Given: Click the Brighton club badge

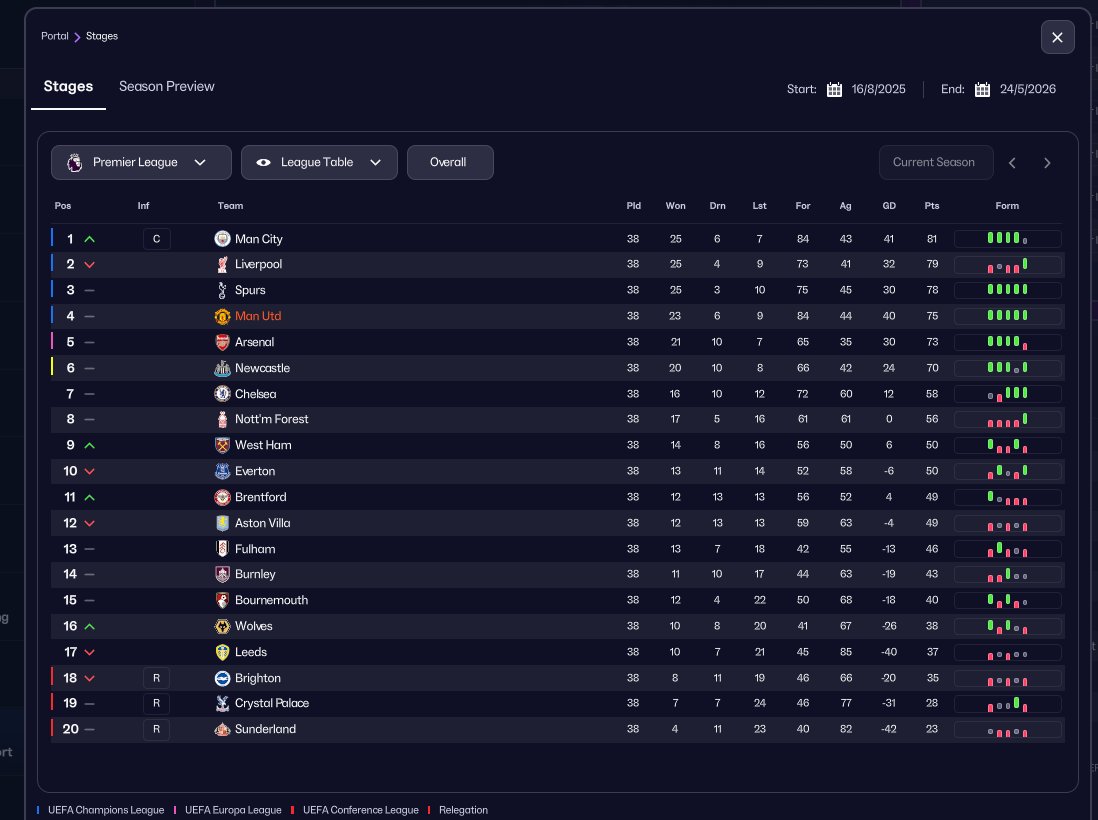Looking at the screenshot, I should coord(222,677).
